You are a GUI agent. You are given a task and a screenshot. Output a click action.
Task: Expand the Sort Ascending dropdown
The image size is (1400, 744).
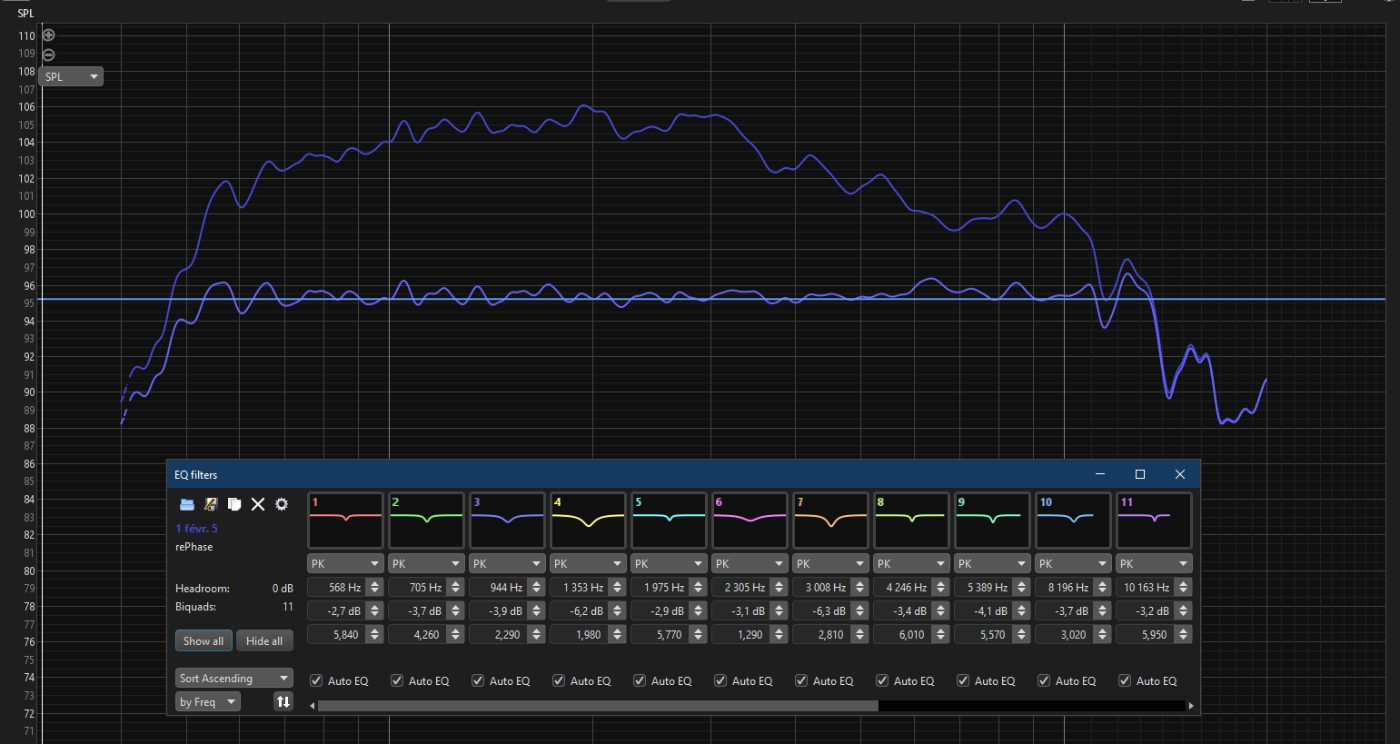(234, 678)
